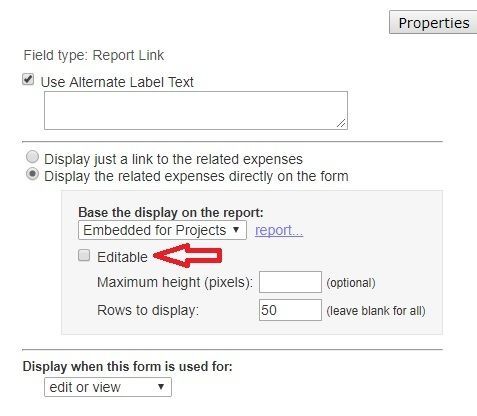Focus the Maximum height pixels field
477x416 pixels.
(x=290, y=282)
